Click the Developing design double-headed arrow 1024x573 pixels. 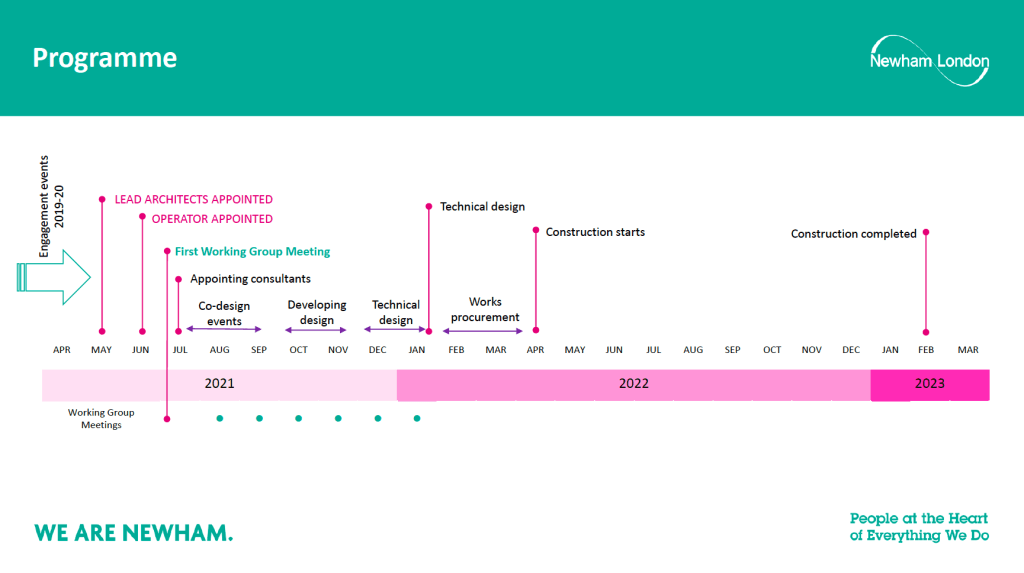(316, 330)
